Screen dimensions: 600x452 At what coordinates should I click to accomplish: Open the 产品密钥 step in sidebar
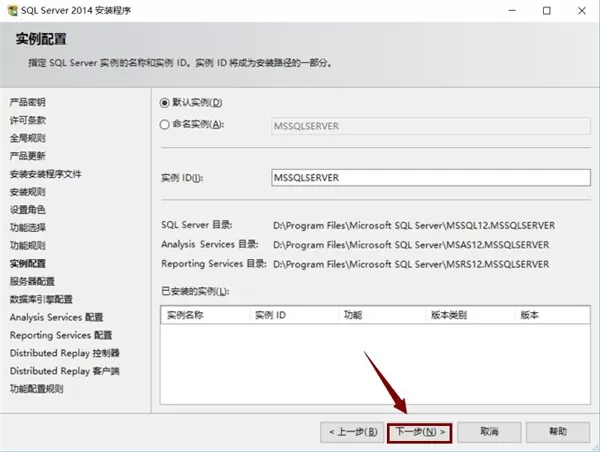[x=28, y=102]
